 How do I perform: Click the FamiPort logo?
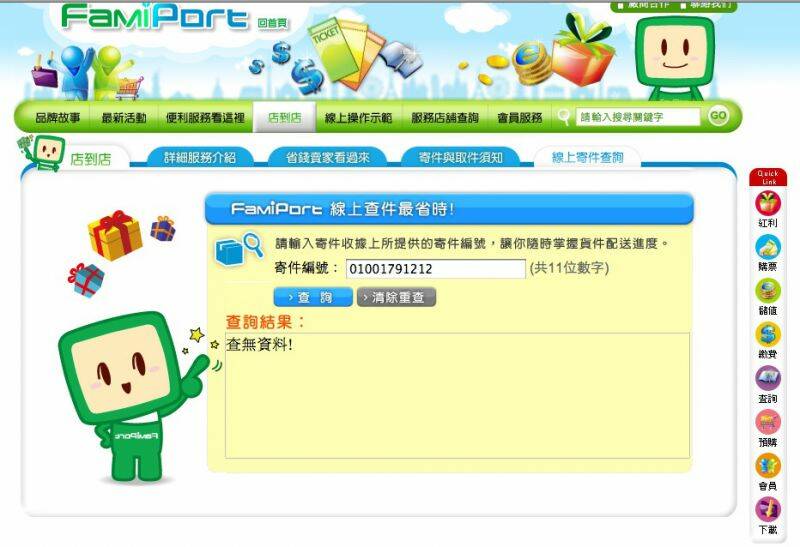pyautogui.click(x=154, y=18)
